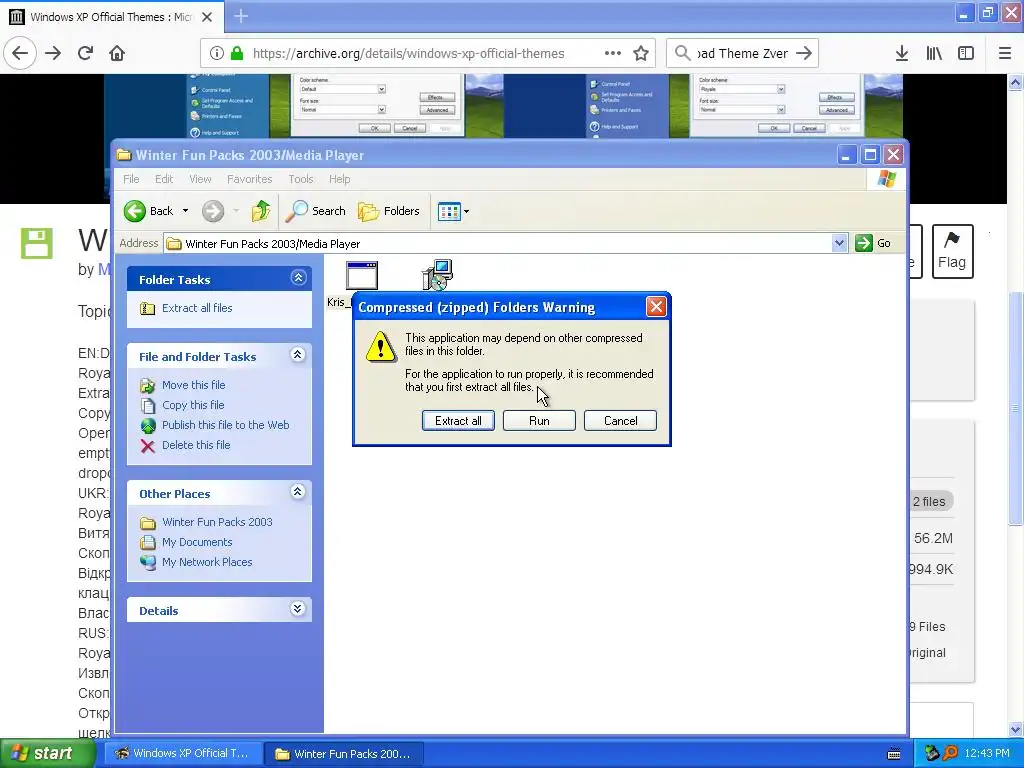
Task: Click Move this file
Action: pyautogui.click(x=193, y=385)
